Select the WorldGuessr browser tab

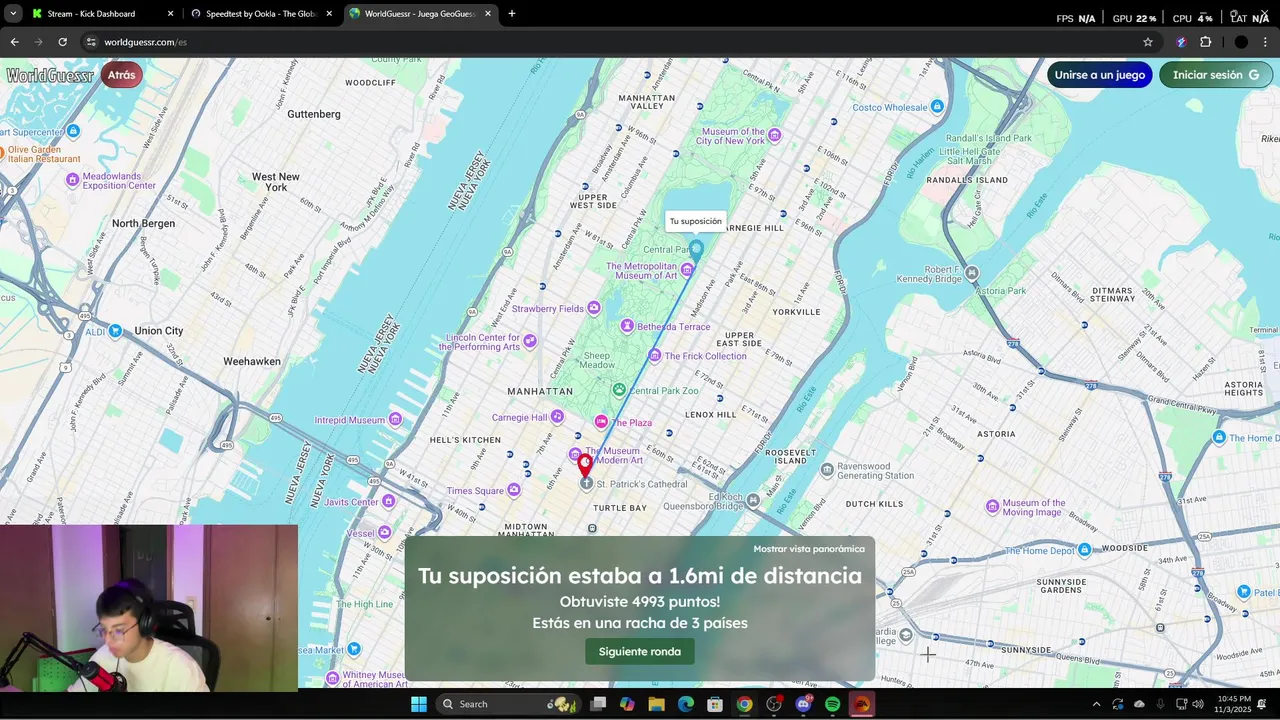pyautogui.click(x=419, y=14)
